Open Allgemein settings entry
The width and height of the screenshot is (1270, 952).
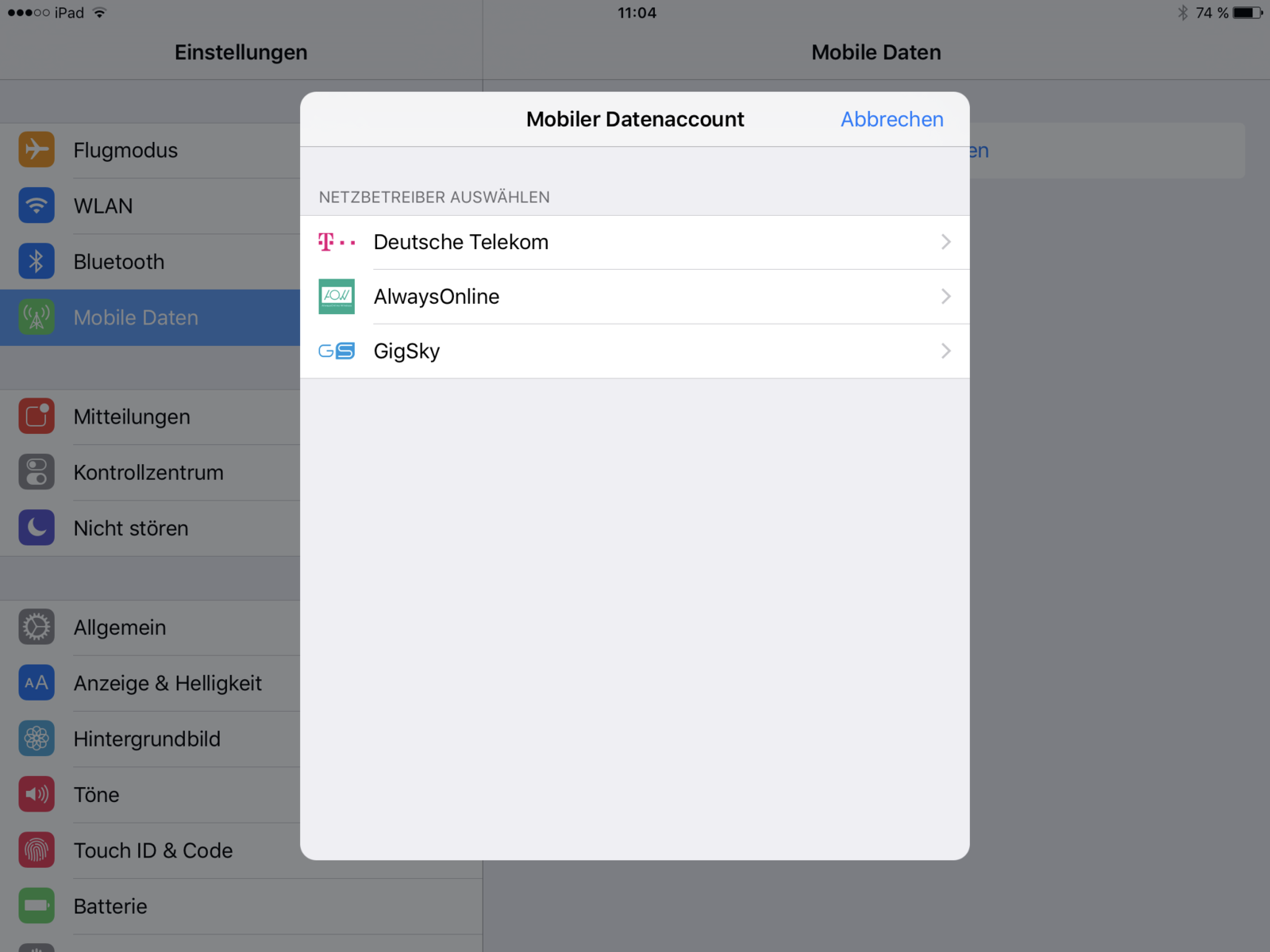pyautogui.click(x=150, y=628)
